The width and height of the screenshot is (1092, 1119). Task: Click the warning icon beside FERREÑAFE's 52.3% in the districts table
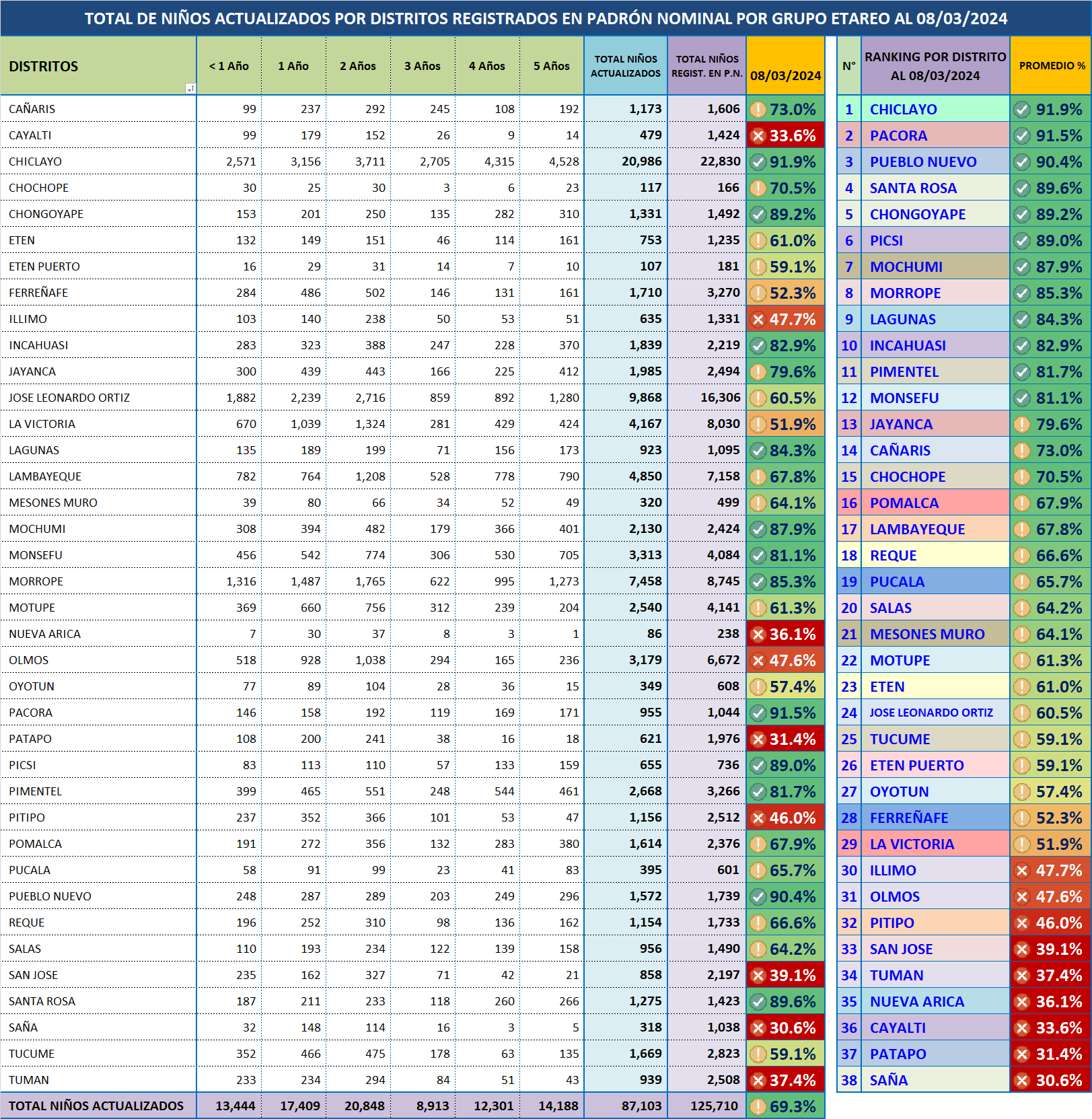click(758, 293)
